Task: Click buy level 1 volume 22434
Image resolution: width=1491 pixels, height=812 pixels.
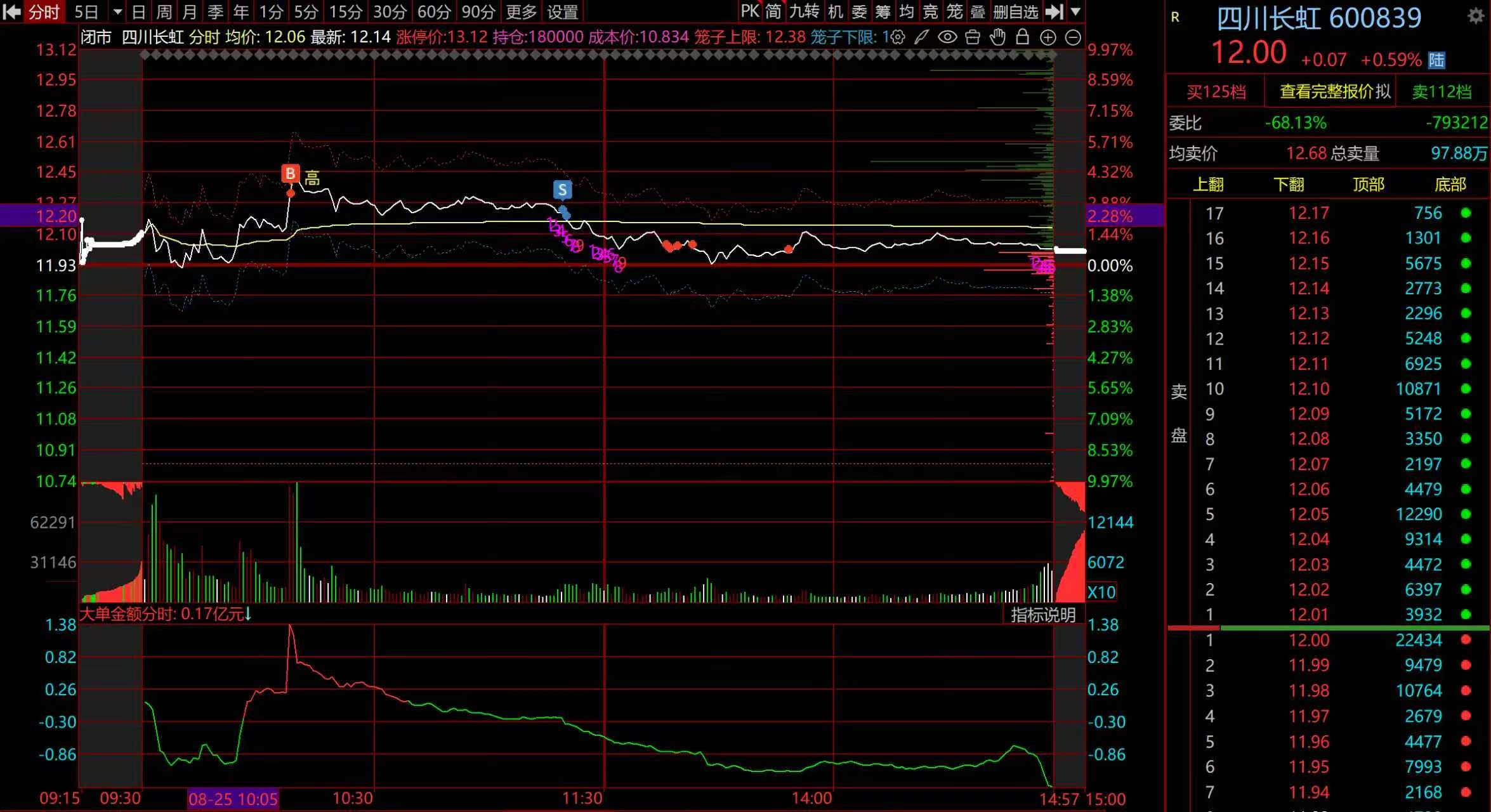Action: (1419, 640)
